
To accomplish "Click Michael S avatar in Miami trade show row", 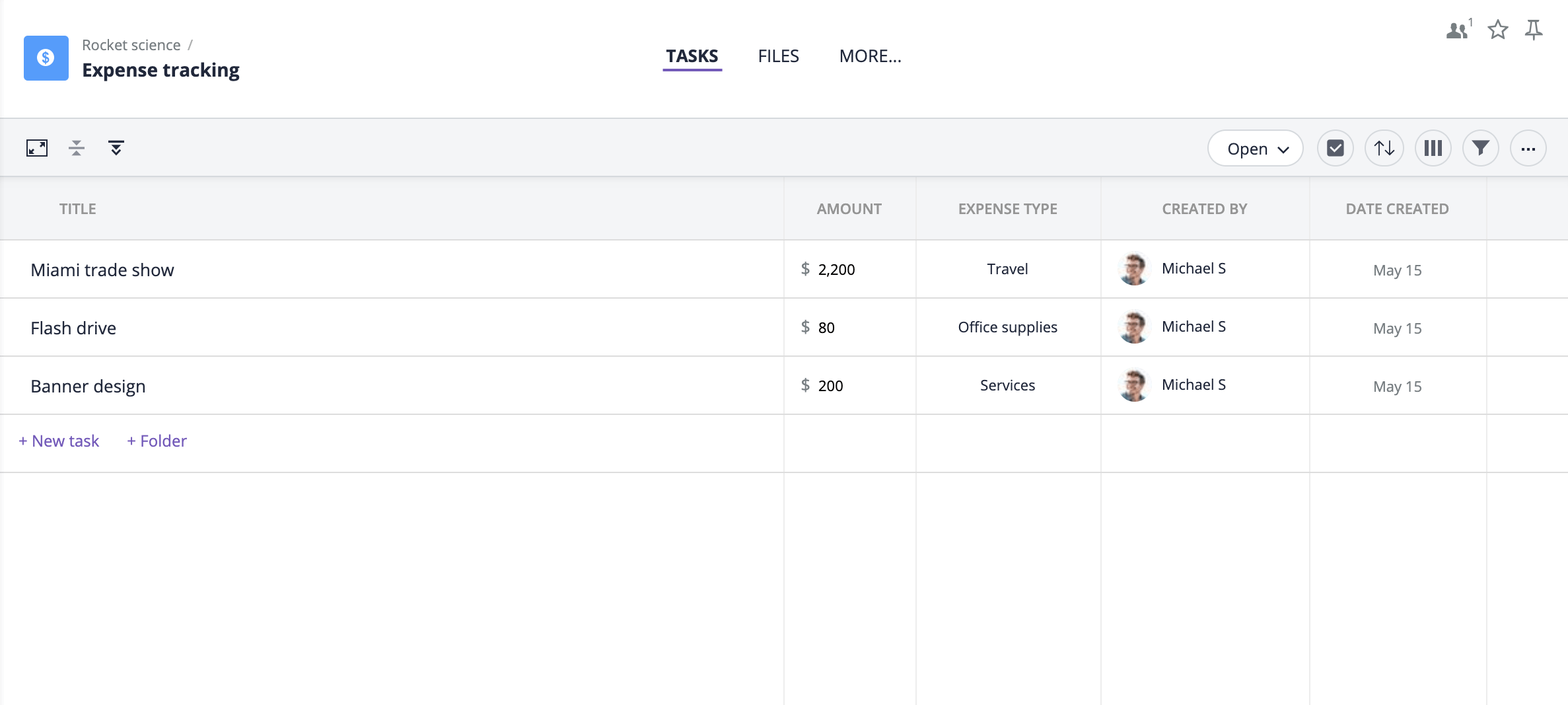I will [1134, 269].
